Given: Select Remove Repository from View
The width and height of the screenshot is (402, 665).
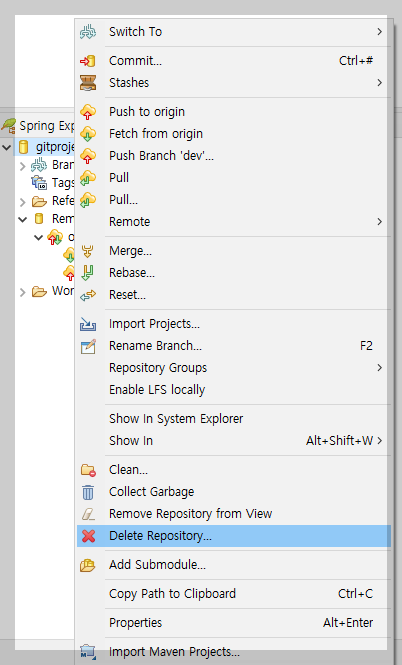Looking at the screenshot, I should coord(233,514).
